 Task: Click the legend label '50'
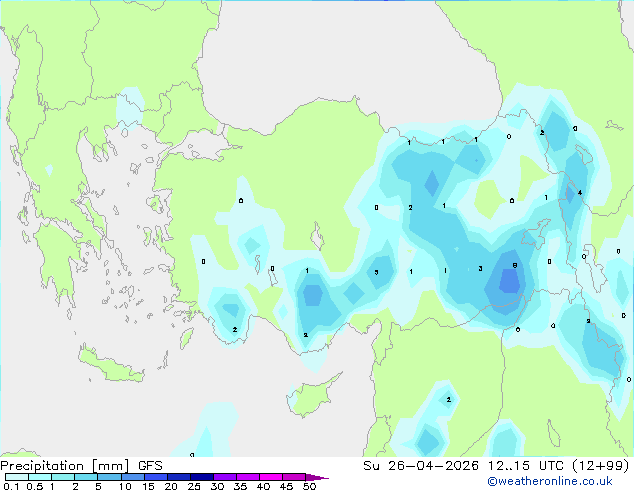coord(309,486)
